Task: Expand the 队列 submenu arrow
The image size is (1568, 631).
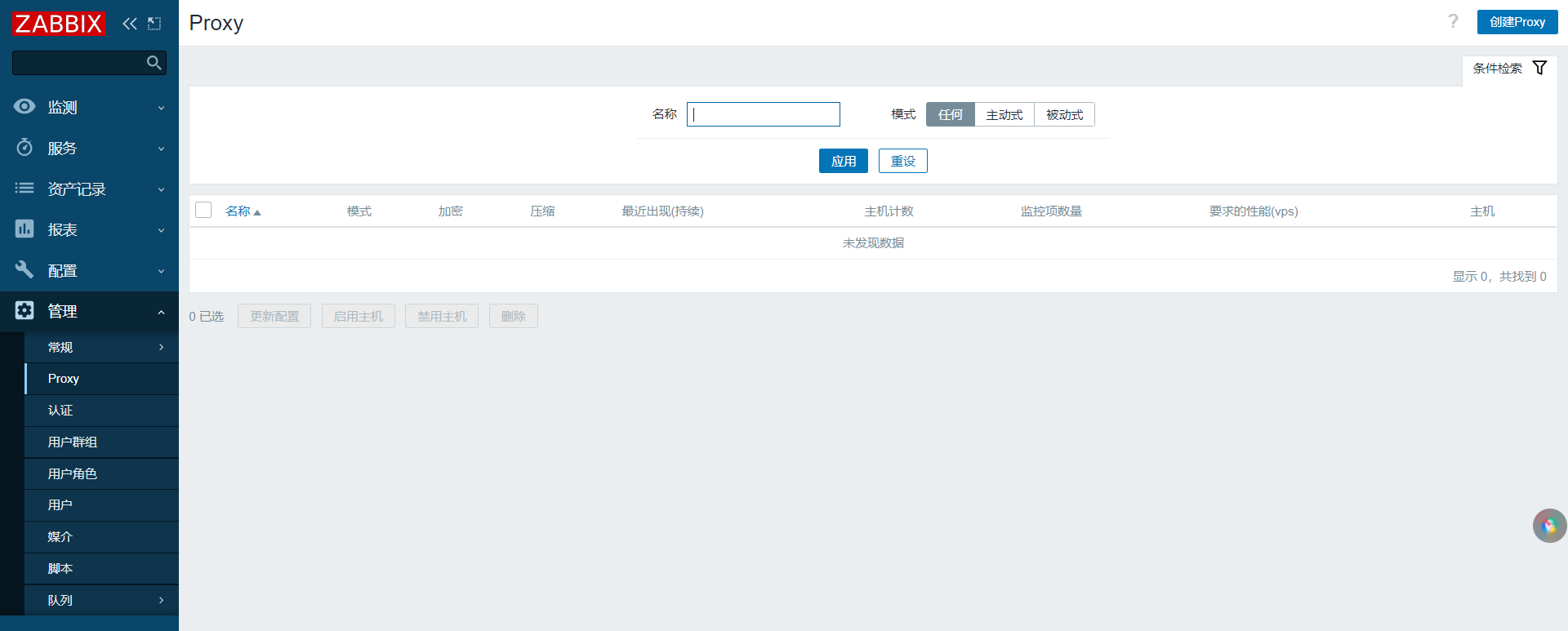Action: tap(161, 600)
